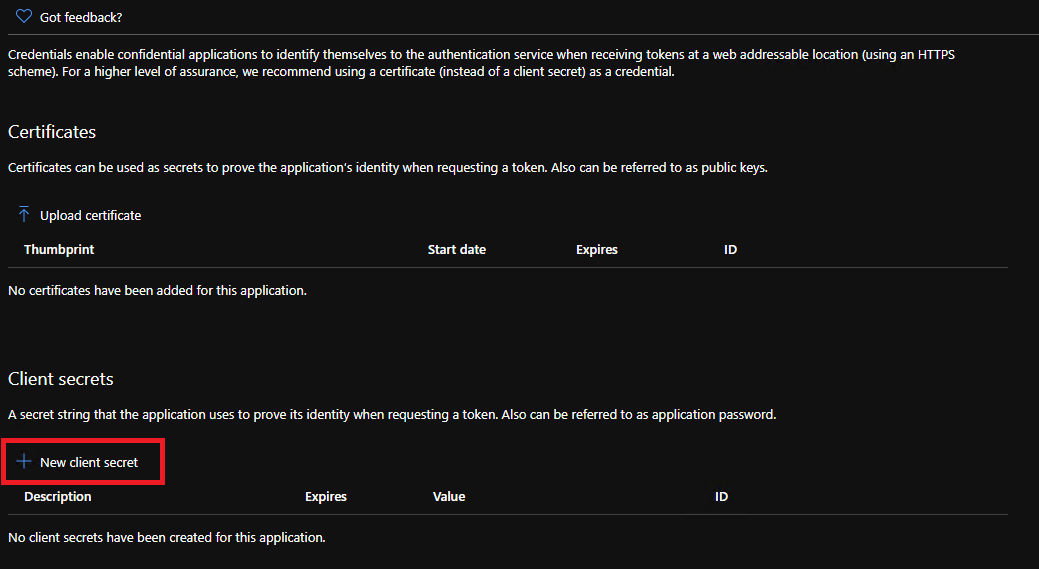The height and width of the screenshot is (569, 1039).
Task: Click the secret string description under Client secrets
Action: 391,414
